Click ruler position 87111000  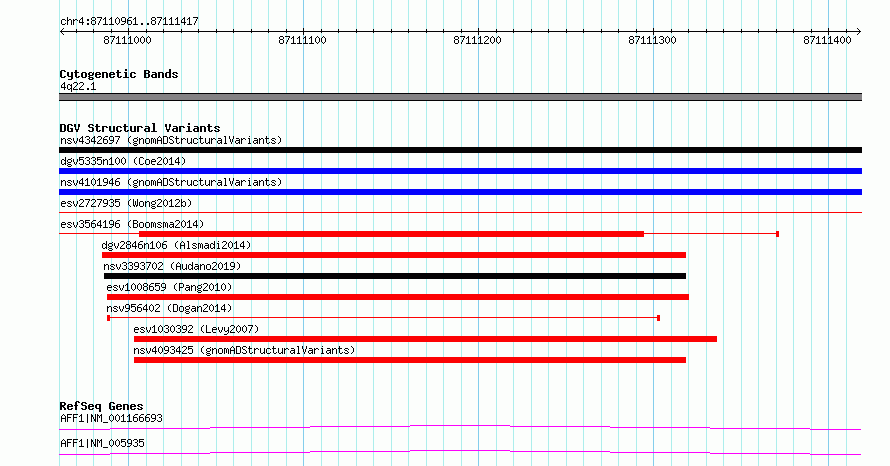(128, 40)
